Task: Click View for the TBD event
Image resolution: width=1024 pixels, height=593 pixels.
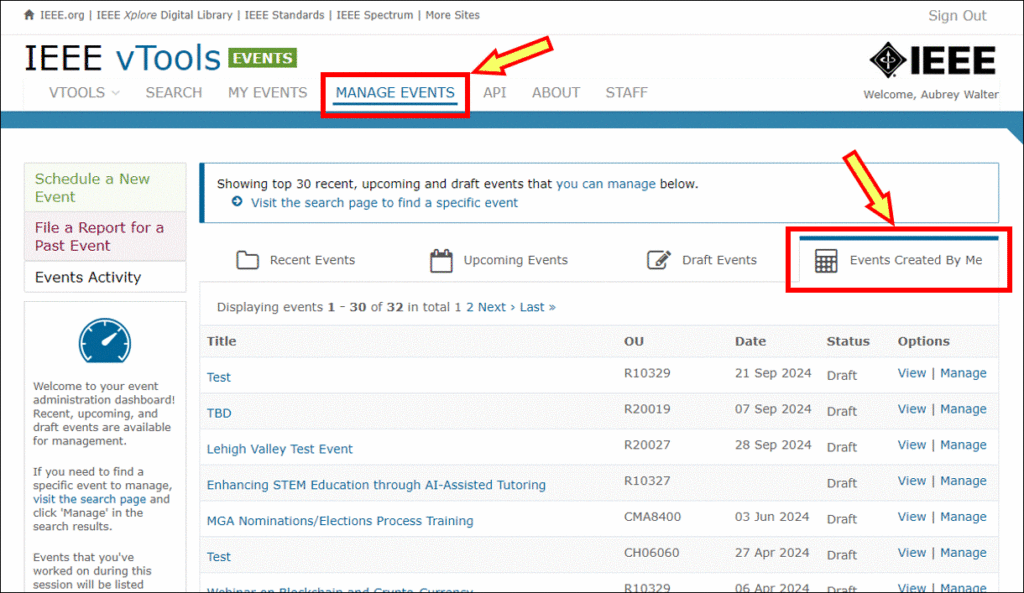Action: [x=912, y=409]
